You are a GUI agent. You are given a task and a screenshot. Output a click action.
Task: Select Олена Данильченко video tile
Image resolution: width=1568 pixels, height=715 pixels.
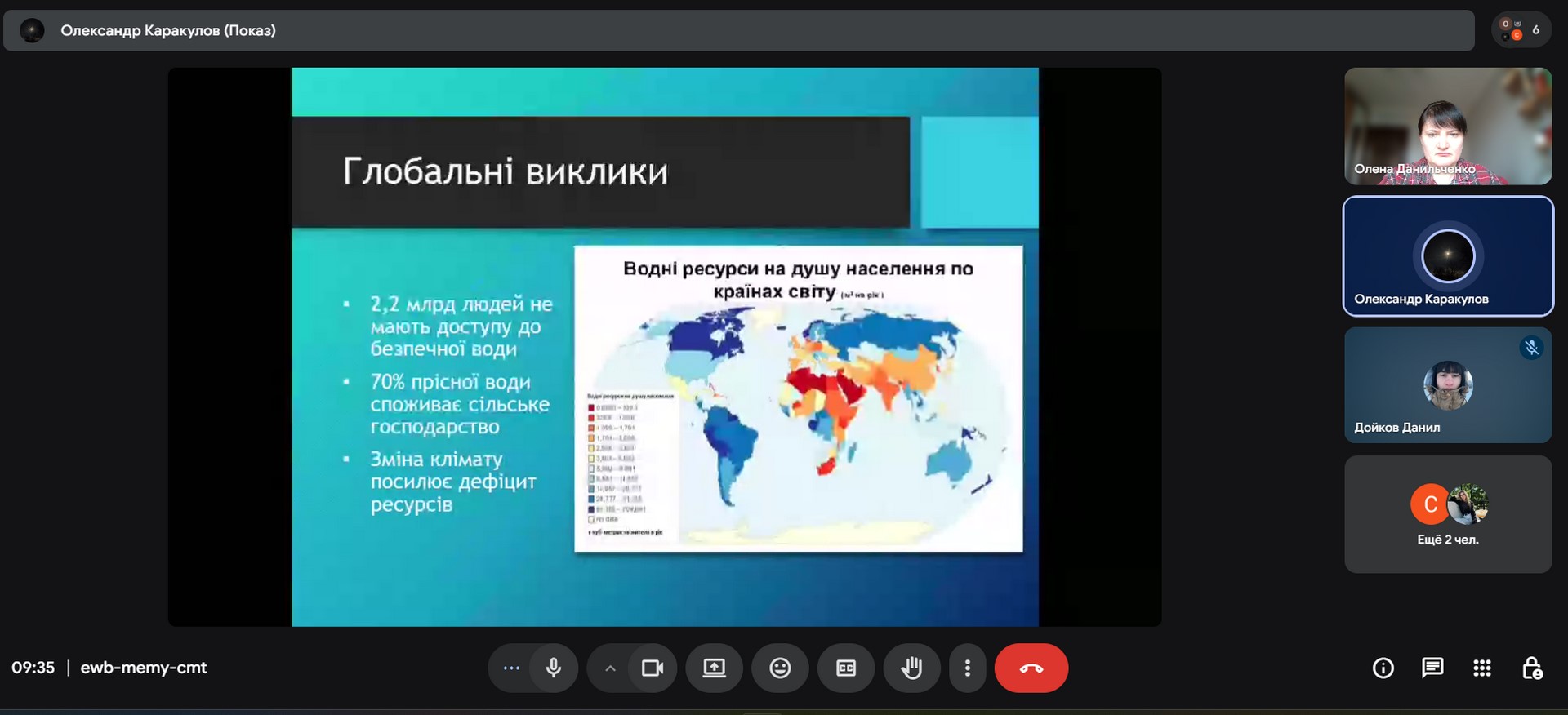pyautogui.click(x=1448, y=126)
